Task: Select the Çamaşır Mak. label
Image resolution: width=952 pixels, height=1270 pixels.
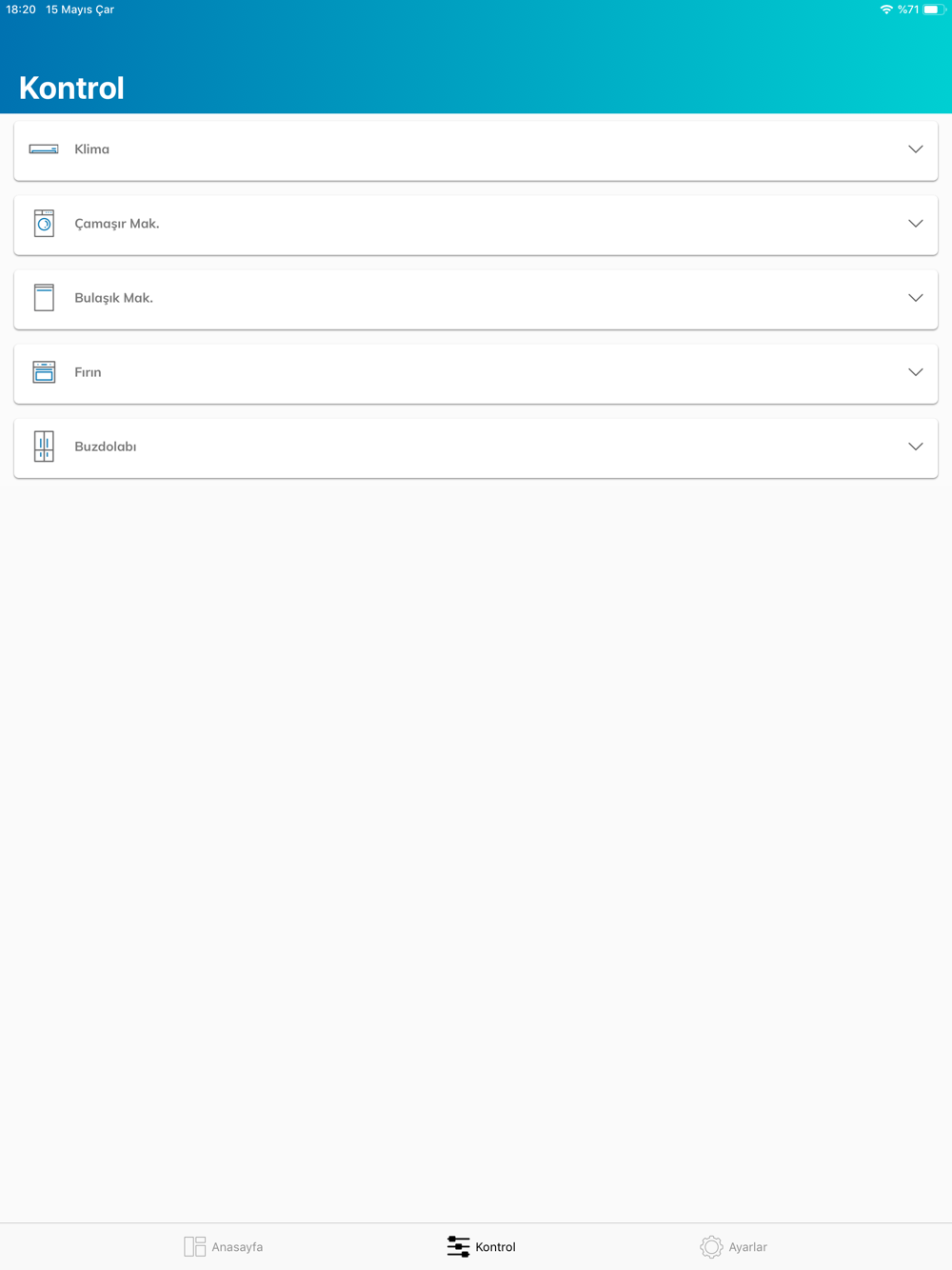Action: 117,224
